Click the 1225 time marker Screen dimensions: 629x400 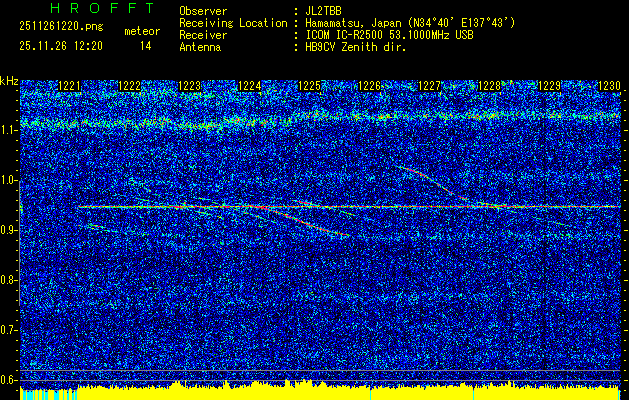(x=310, y=86)
